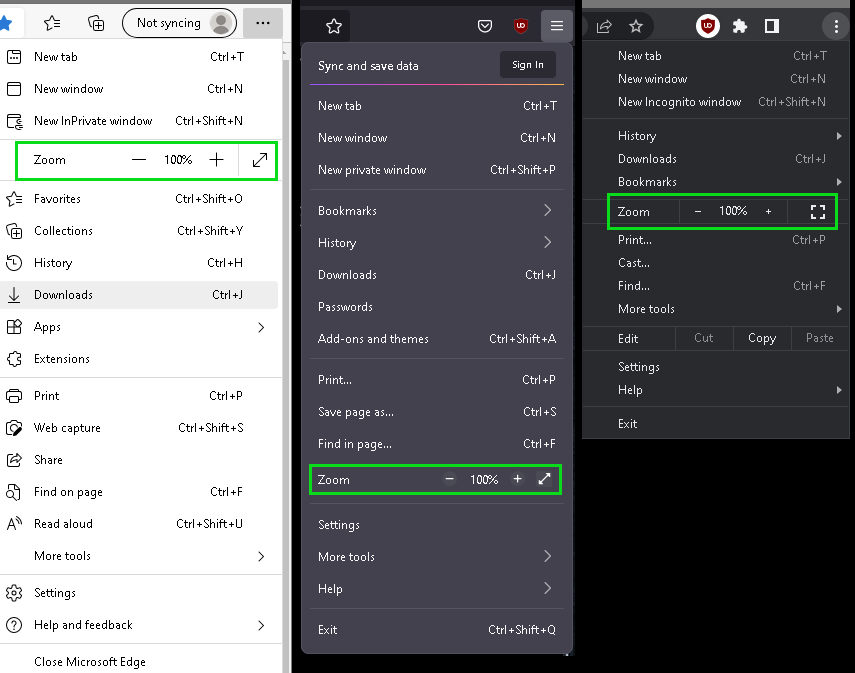Select Save page as... in Firefox menu
The width and height of the screenshot is (855, 673).
pos(436,412)
